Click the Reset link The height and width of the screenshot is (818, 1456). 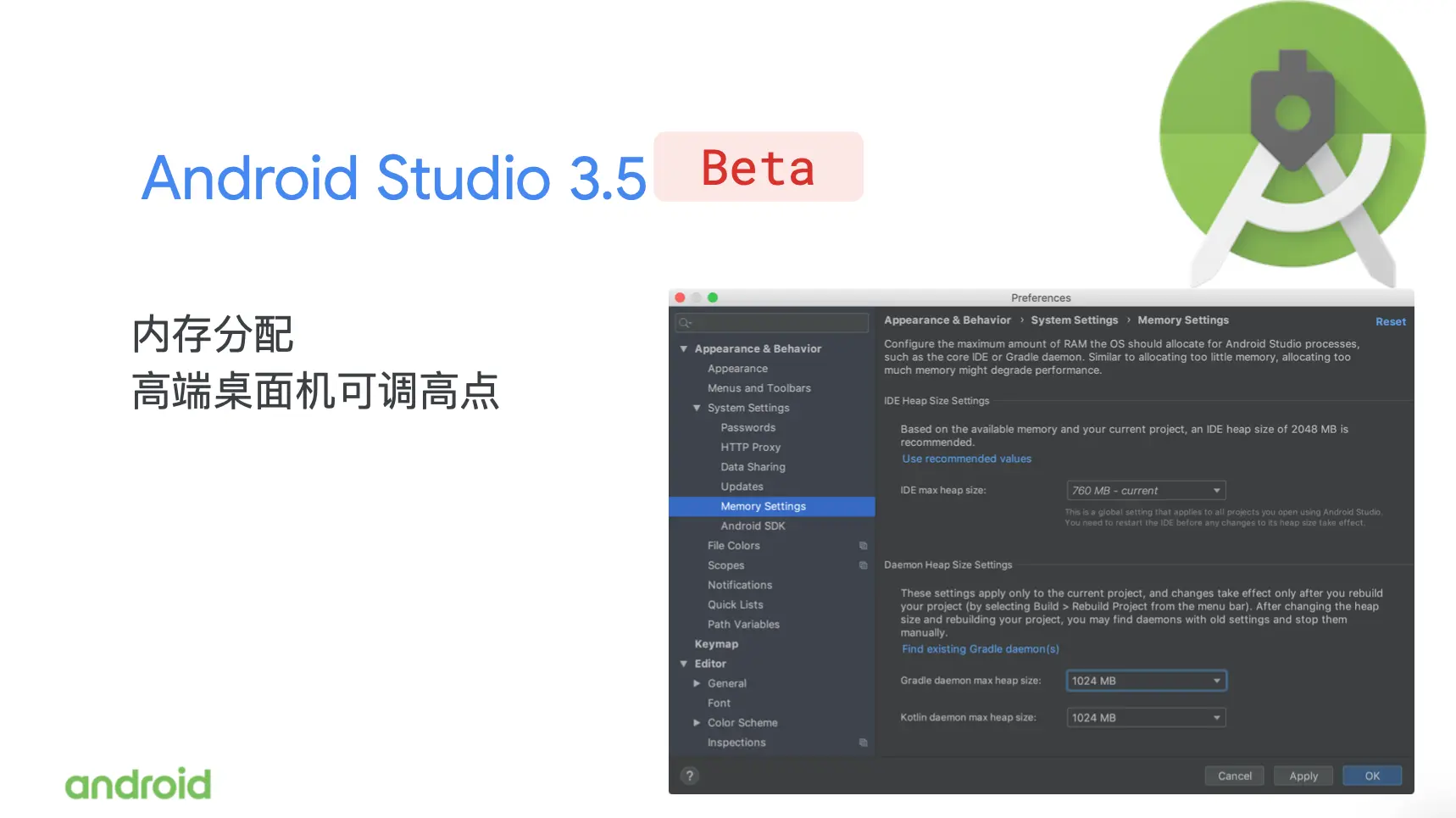click(x=1390, y=322)
